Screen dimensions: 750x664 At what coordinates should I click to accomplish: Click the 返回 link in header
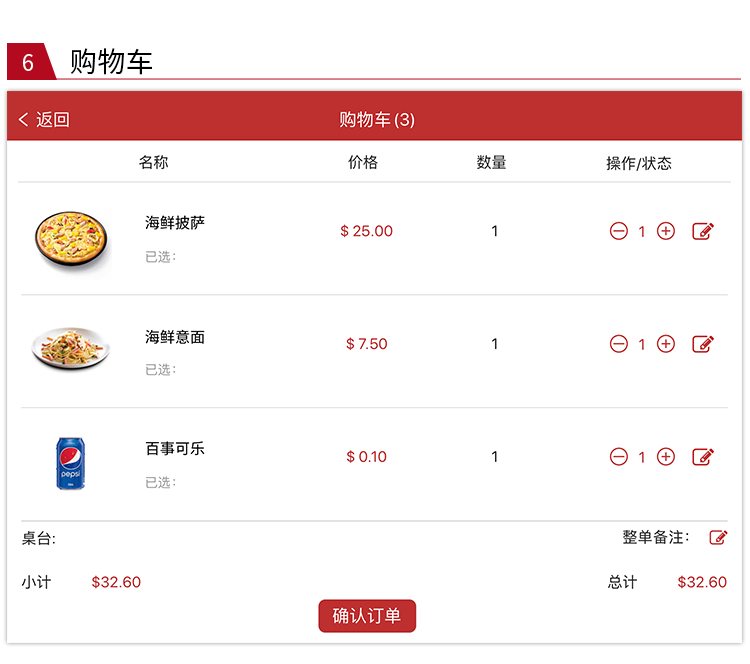coord(53,119)
